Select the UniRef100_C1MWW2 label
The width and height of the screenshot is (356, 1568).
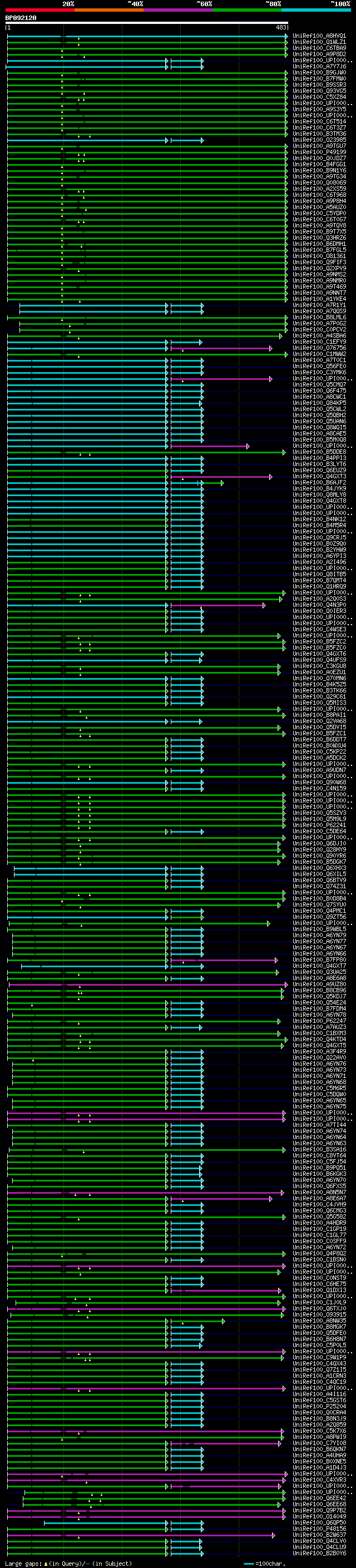[319, 354]
